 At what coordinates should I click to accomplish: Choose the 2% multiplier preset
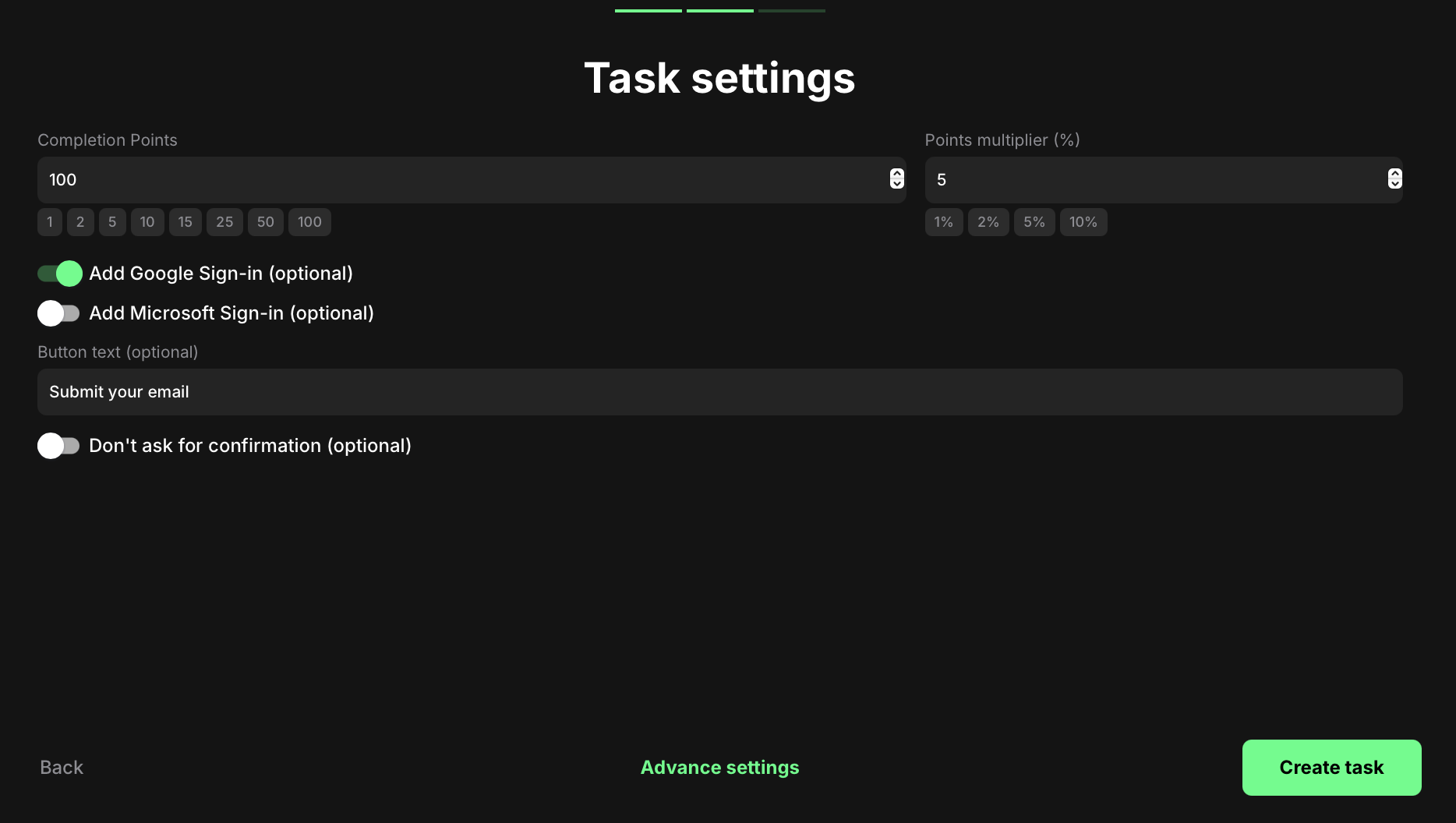988,222
